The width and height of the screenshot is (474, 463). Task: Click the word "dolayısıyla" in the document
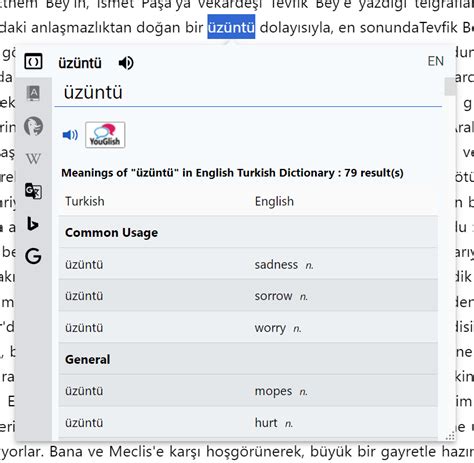click(296, 28)
